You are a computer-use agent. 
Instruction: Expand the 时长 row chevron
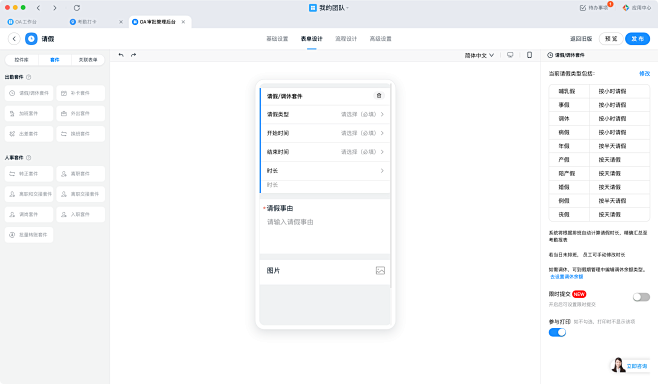382,171
